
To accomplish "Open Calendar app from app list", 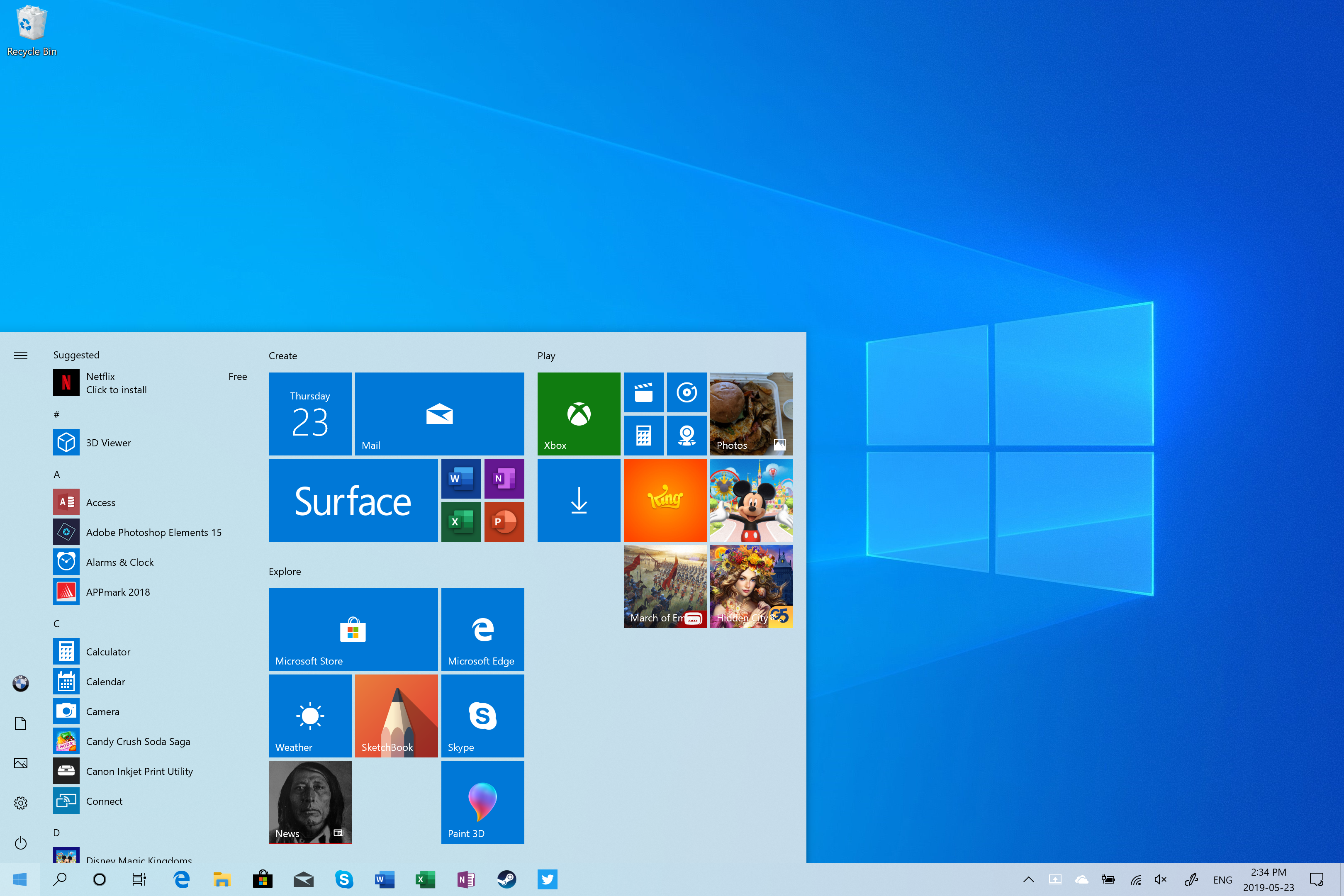I will pyautogui.click(x=105, y=681).
